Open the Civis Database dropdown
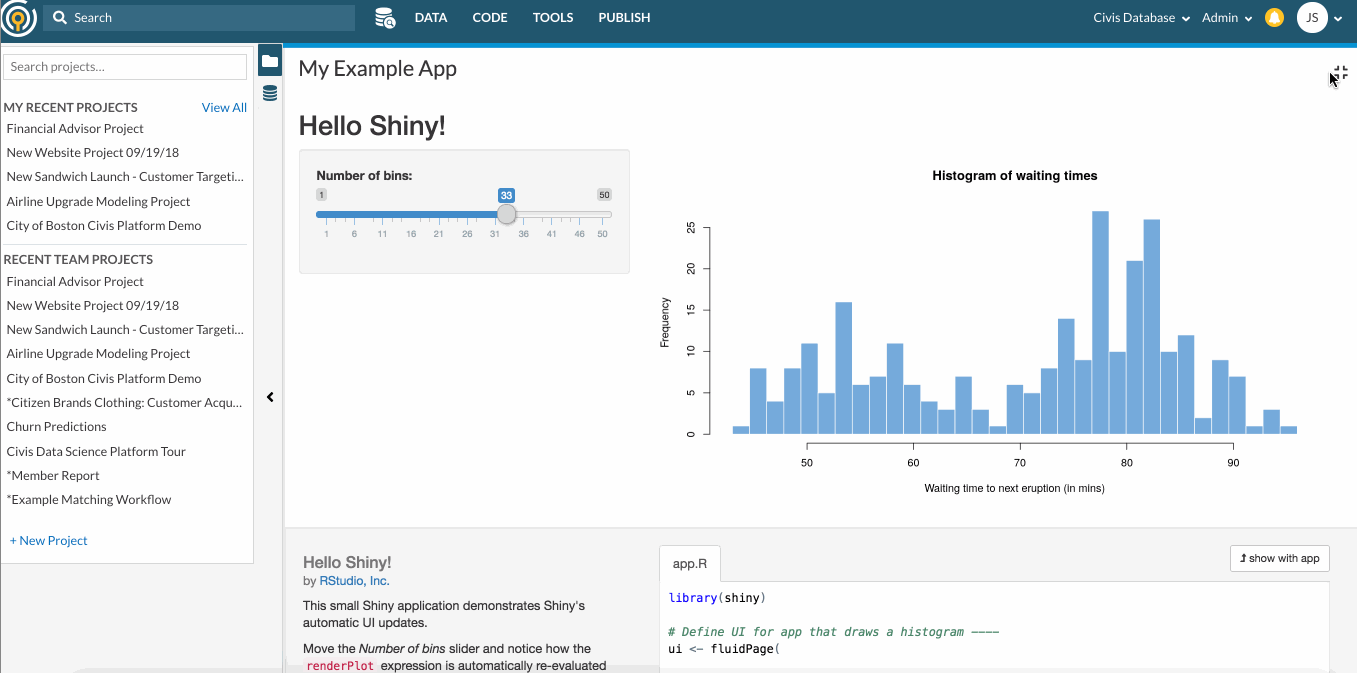Viewport: 1357px width, 673px height. click(1141, 18)
